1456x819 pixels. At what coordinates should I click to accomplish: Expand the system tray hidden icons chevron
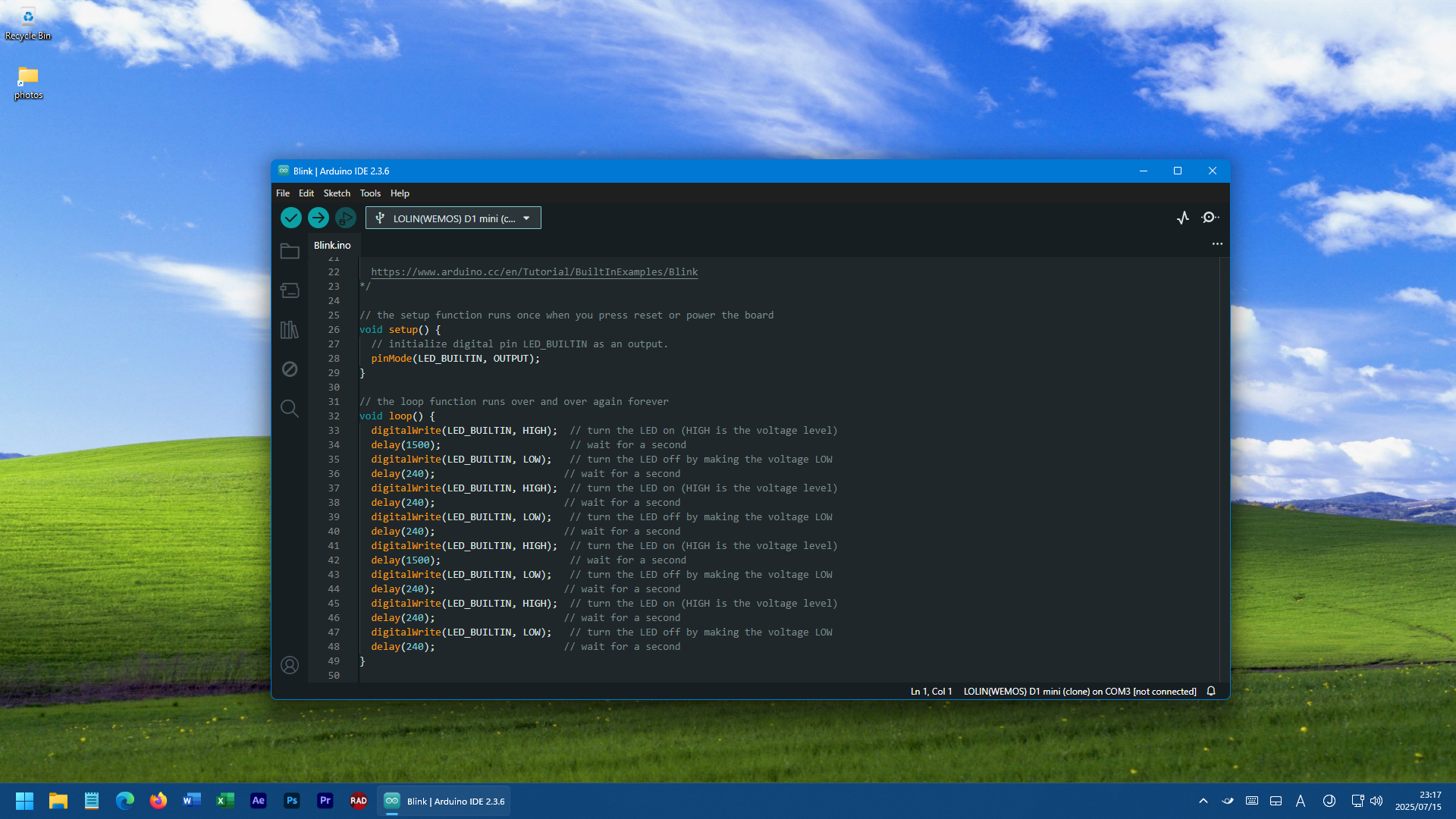pos(1203,801)
